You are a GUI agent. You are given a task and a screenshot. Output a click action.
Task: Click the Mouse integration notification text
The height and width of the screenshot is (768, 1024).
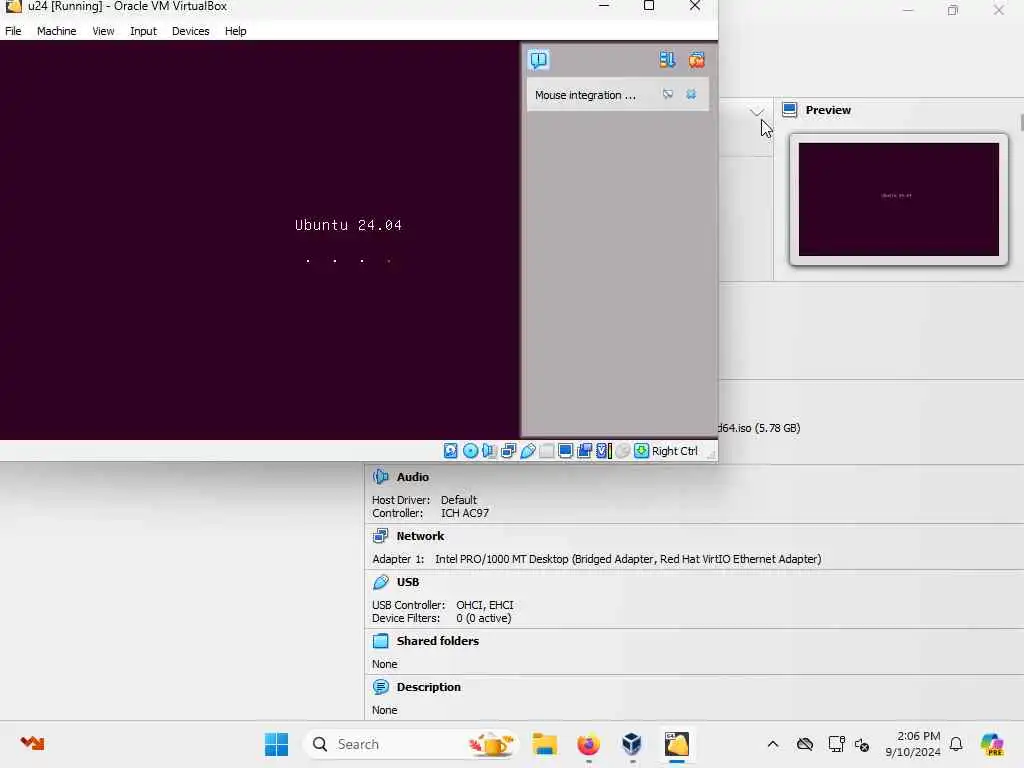click(x=585, y=95)
